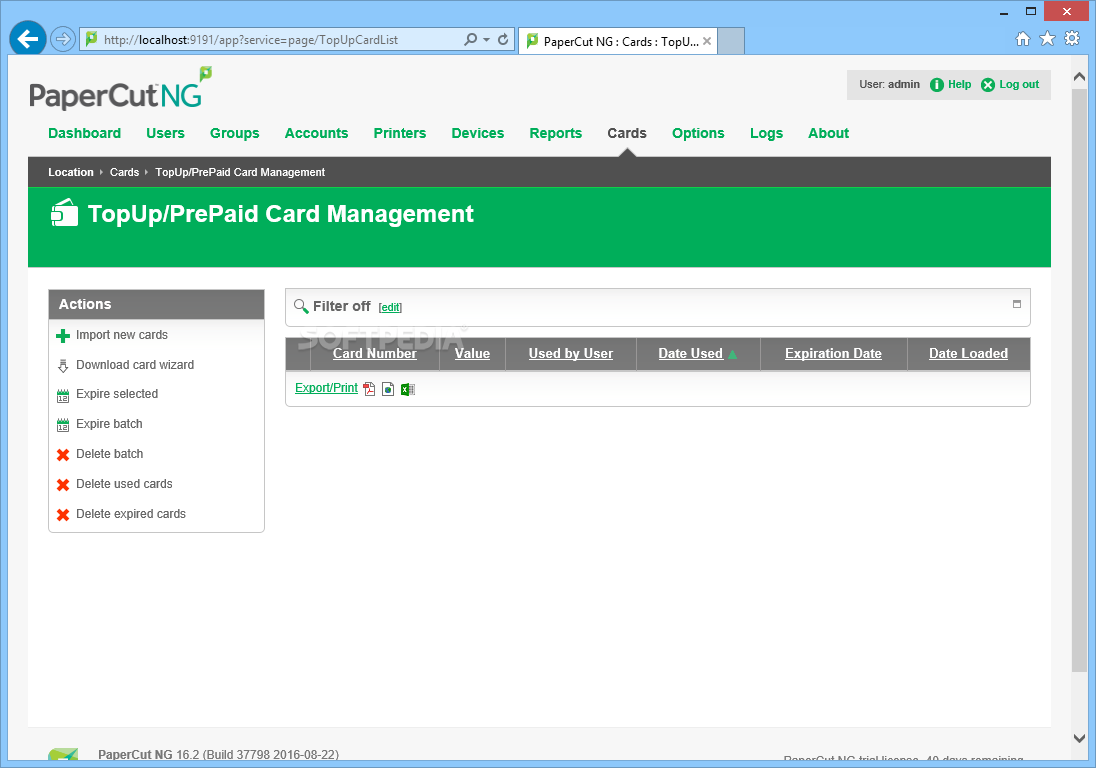Click the search magnifier in address bar
1096x768 pixels.
tap(470, 39)
